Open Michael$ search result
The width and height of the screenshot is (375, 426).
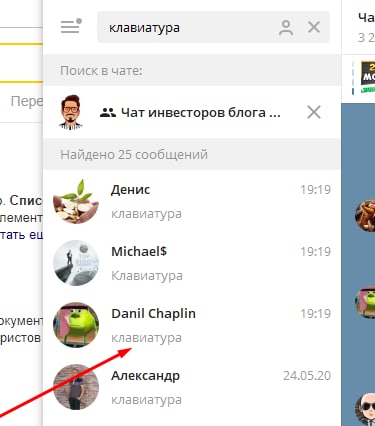tap(192, 263)
